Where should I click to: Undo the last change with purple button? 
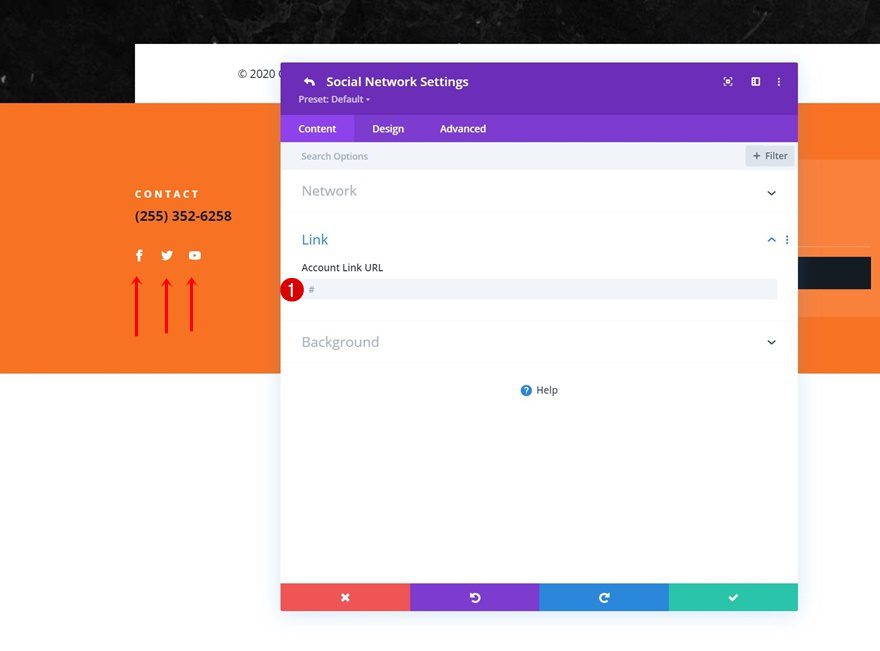(x=475, y=597)
